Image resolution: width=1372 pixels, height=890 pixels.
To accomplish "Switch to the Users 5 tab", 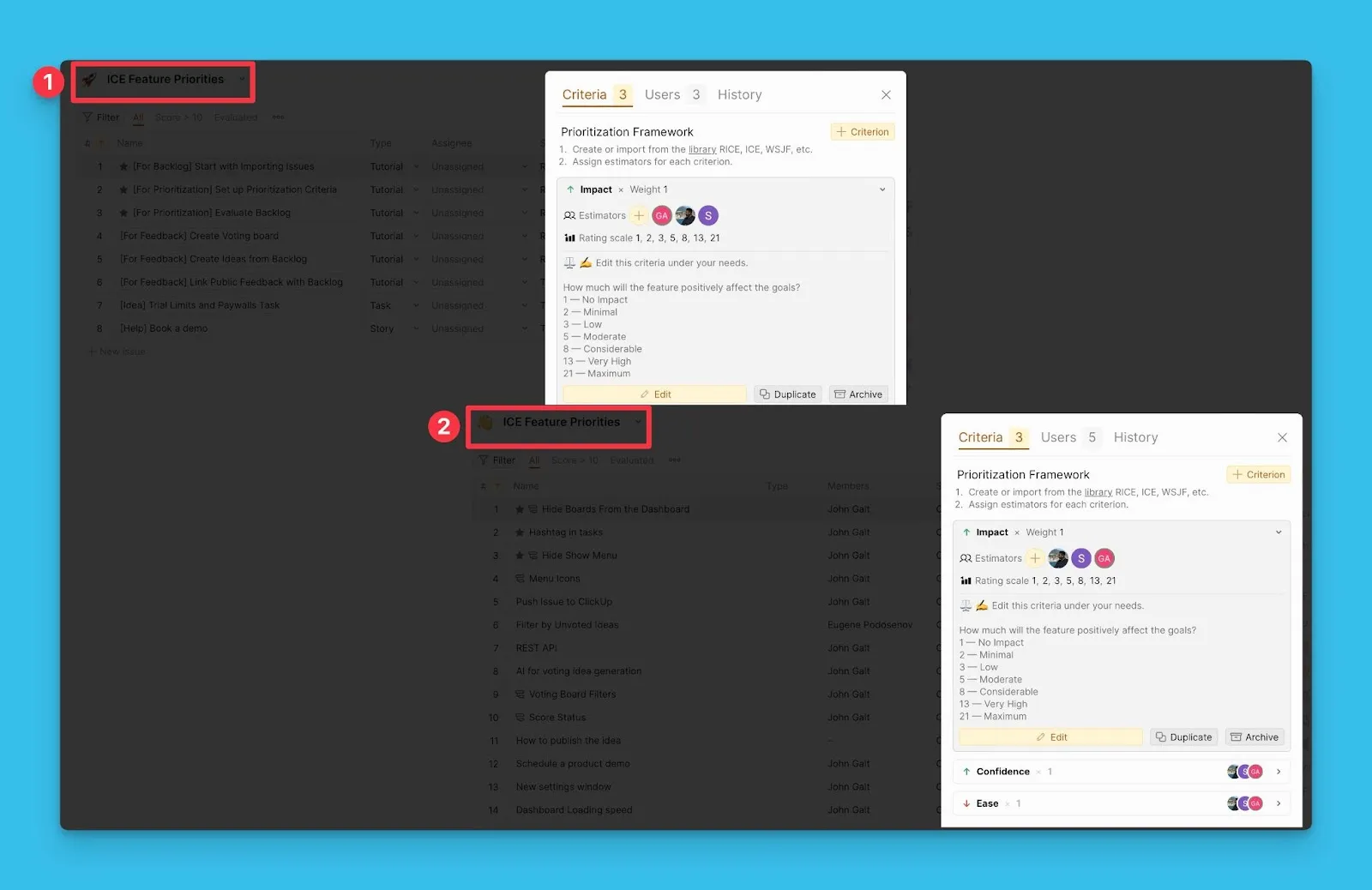I will tap(1068, 437).
